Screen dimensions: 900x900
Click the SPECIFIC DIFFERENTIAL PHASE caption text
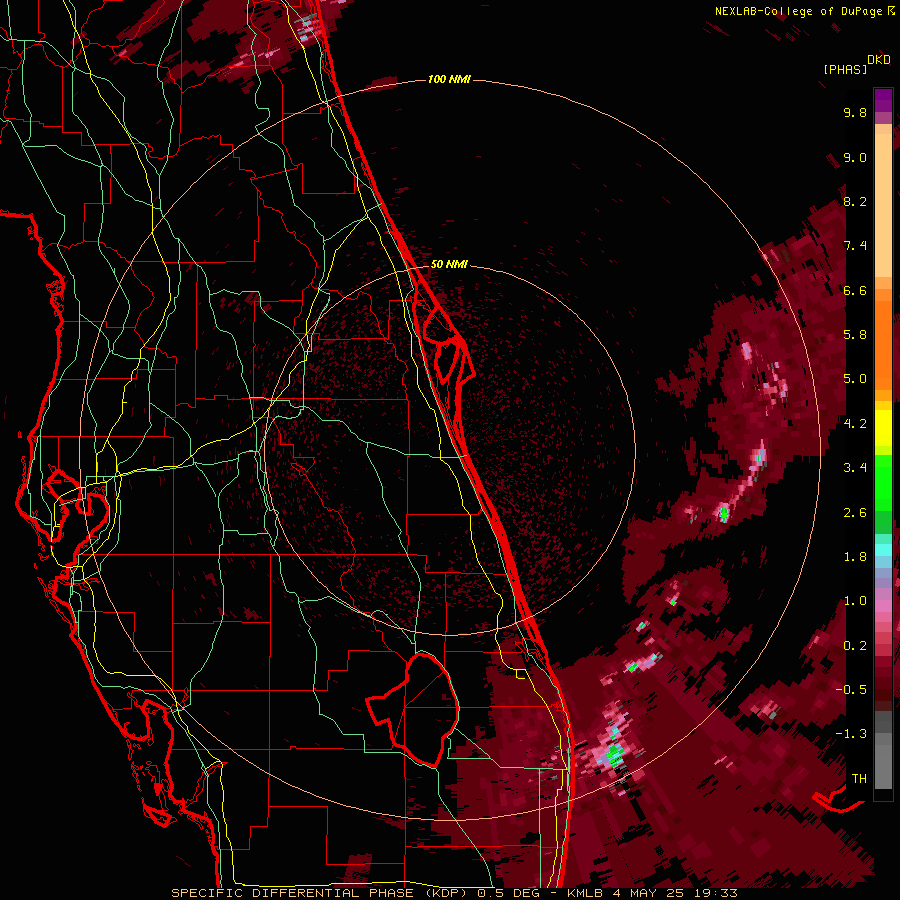292,893
